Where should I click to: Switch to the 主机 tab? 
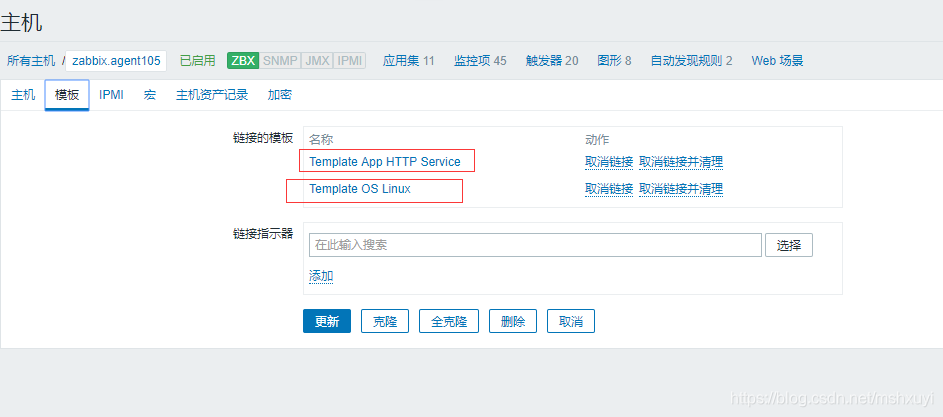(x=23, y=95)
